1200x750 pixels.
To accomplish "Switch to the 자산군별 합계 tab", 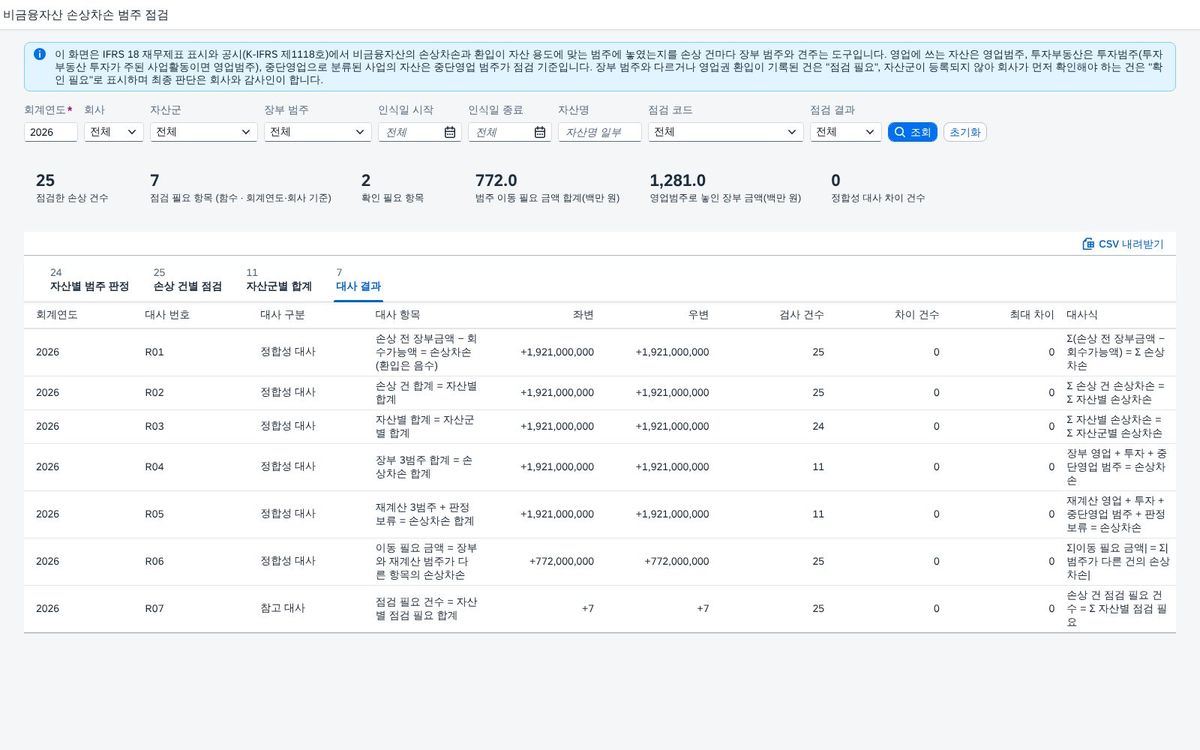I will click(x=279, y=280).
